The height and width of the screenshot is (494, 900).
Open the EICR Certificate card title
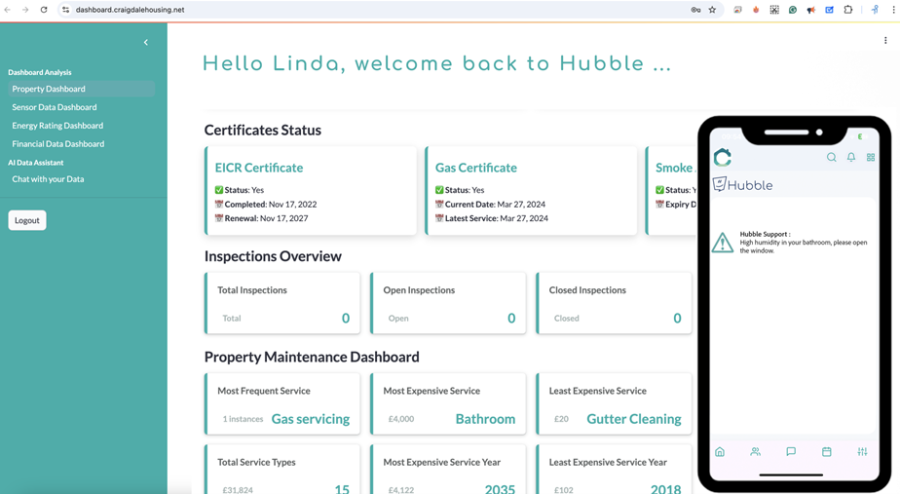tap(259, 168)
